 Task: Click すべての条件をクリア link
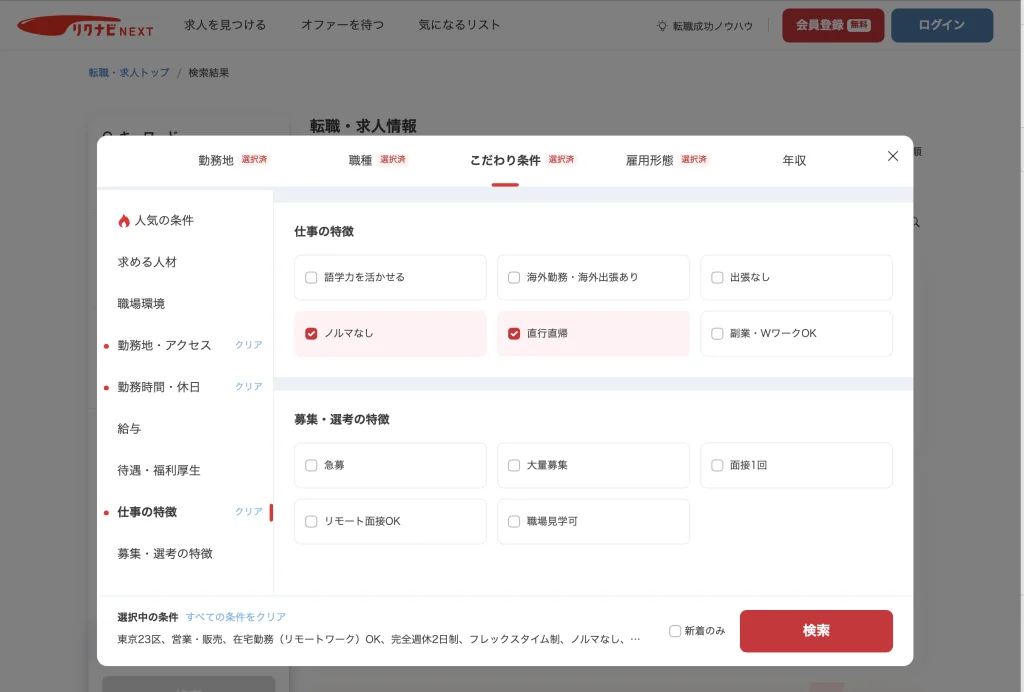coord(236,618)
